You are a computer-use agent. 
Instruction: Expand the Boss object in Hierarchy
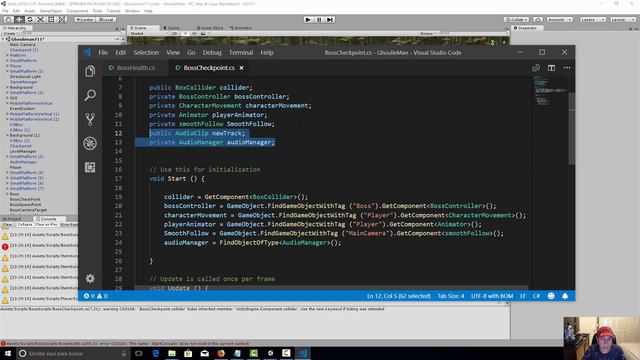coord(7,194)
